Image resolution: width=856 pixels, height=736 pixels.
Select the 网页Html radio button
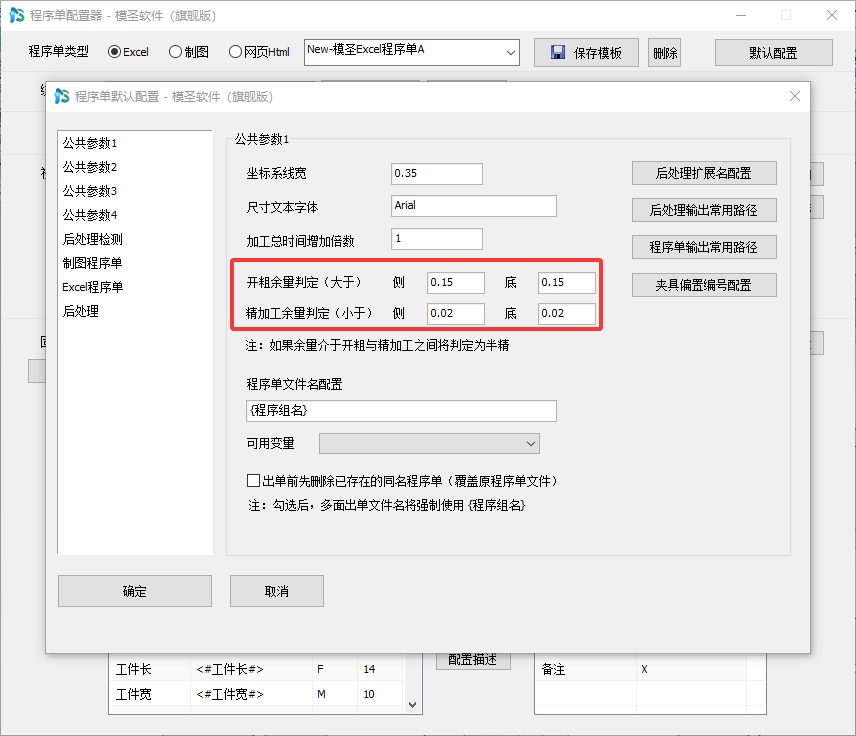[235, 52]
